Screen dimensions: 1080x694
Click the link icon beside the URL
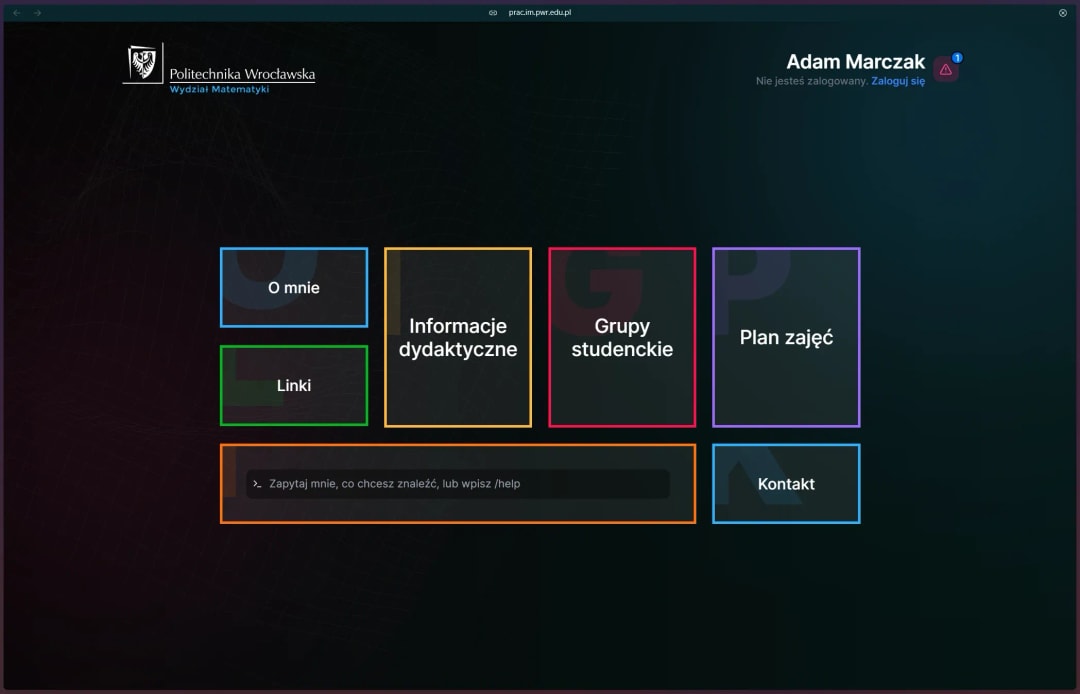[x=493, y=13]
